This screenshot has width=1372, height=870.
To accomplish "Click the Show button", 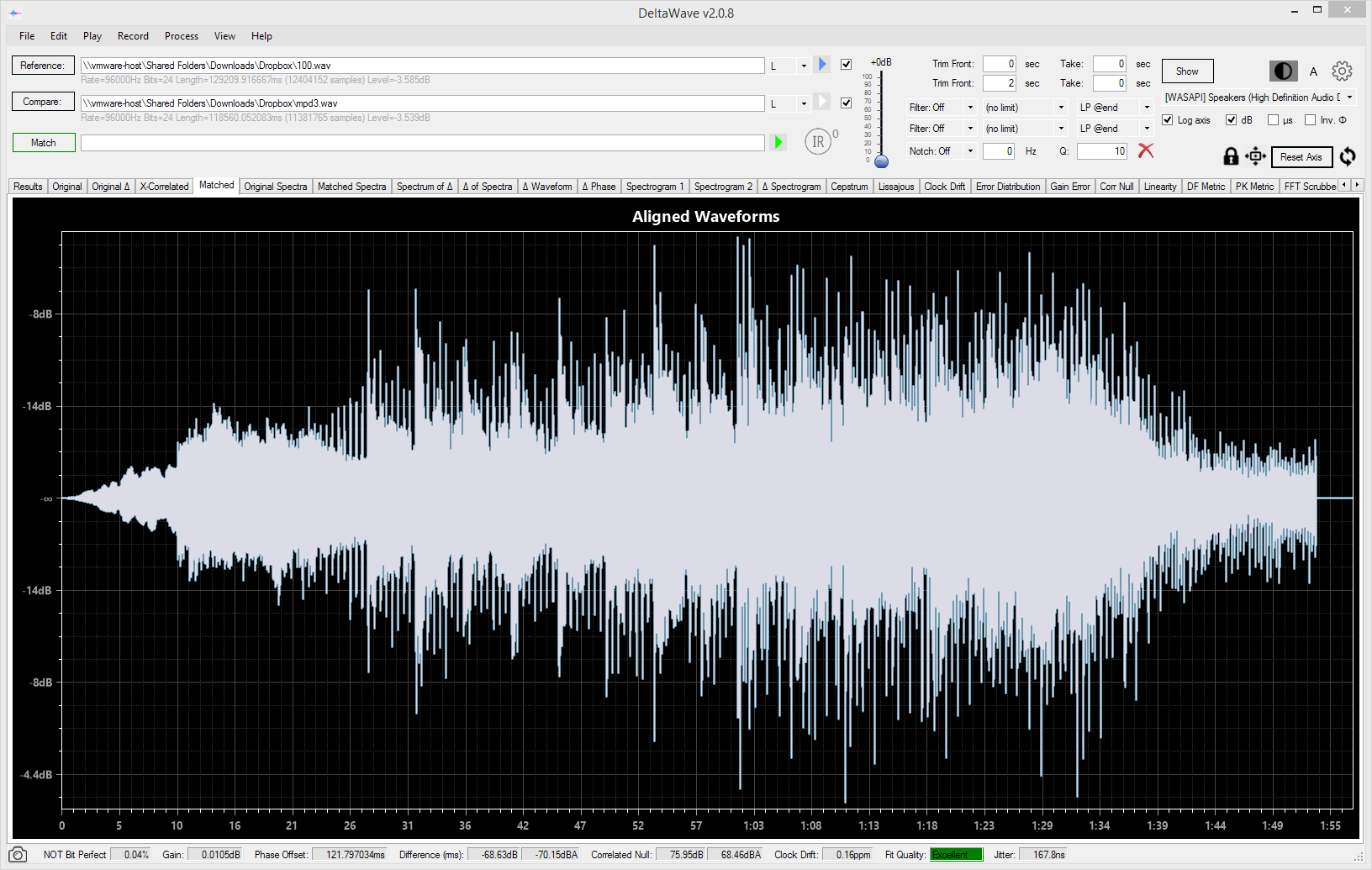I will [1187, 71].
